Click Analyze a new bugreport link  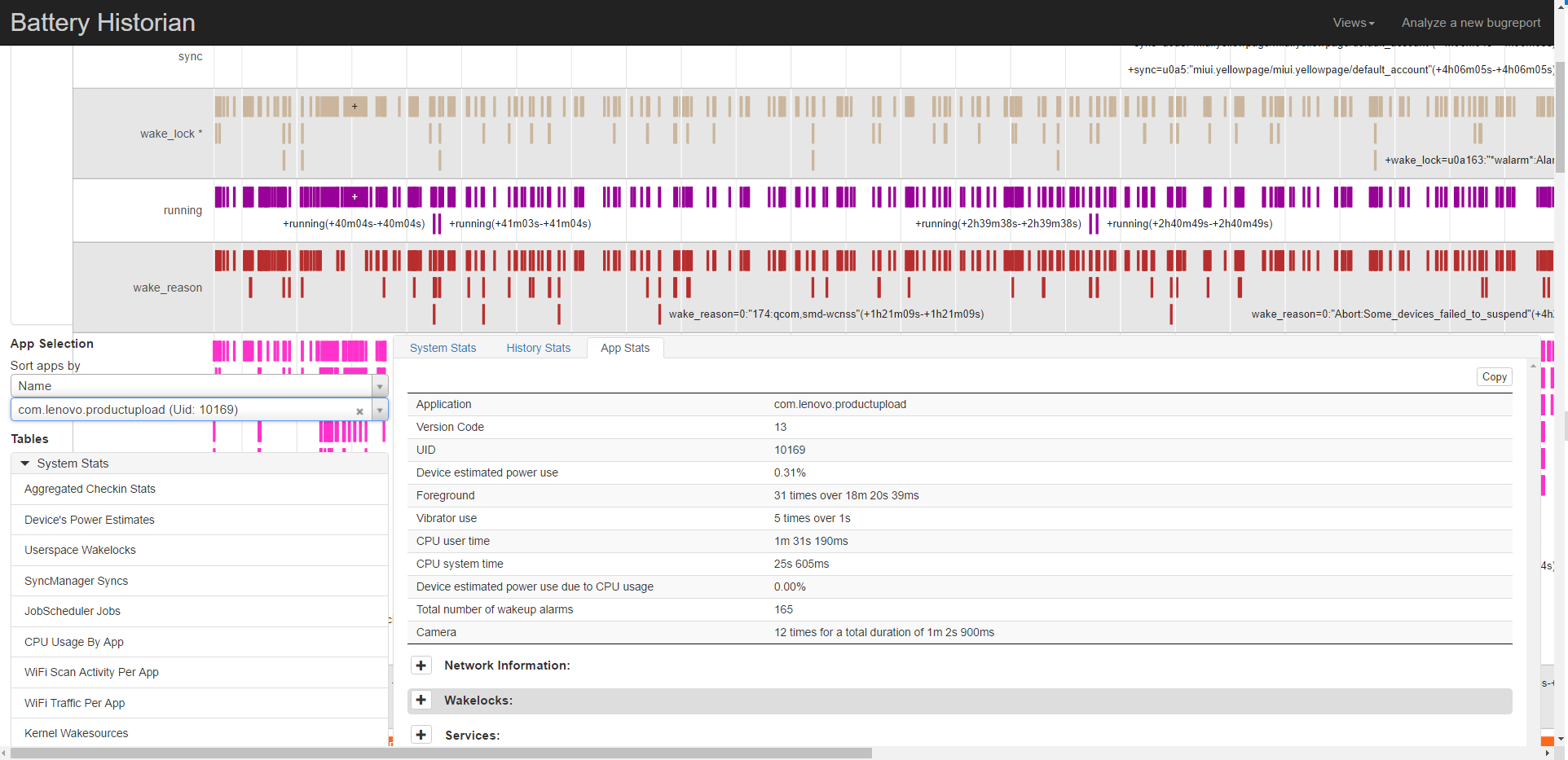[x=1470, y=23]
